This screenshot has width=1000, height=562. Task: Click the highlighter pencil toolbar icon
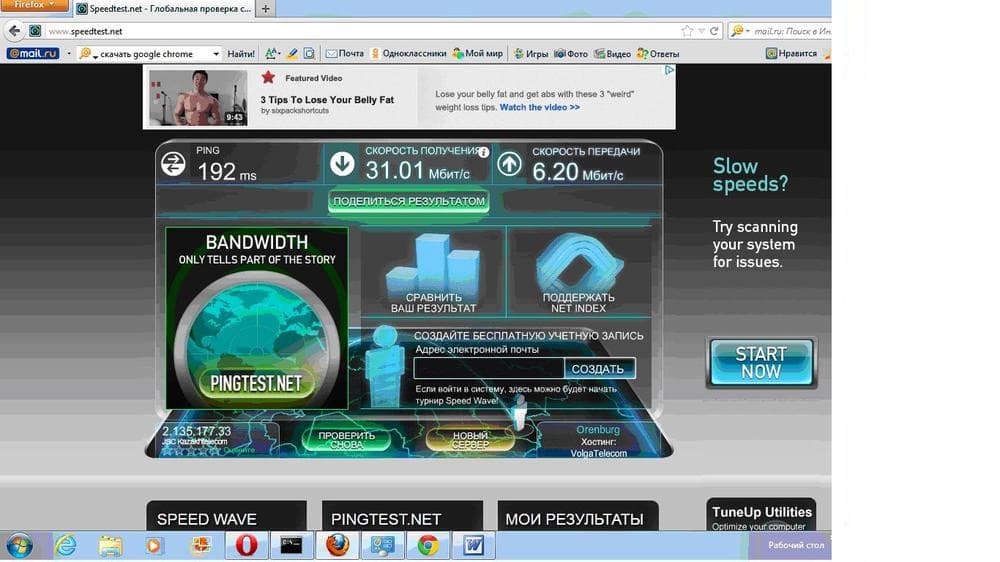coord(292,54)
